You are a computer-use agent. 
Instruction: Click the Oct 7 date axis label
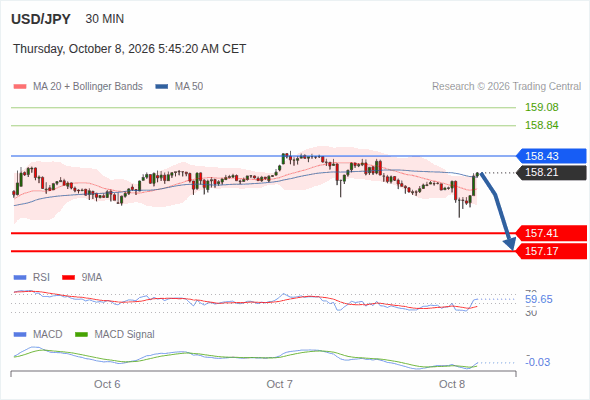coord(280,384)
